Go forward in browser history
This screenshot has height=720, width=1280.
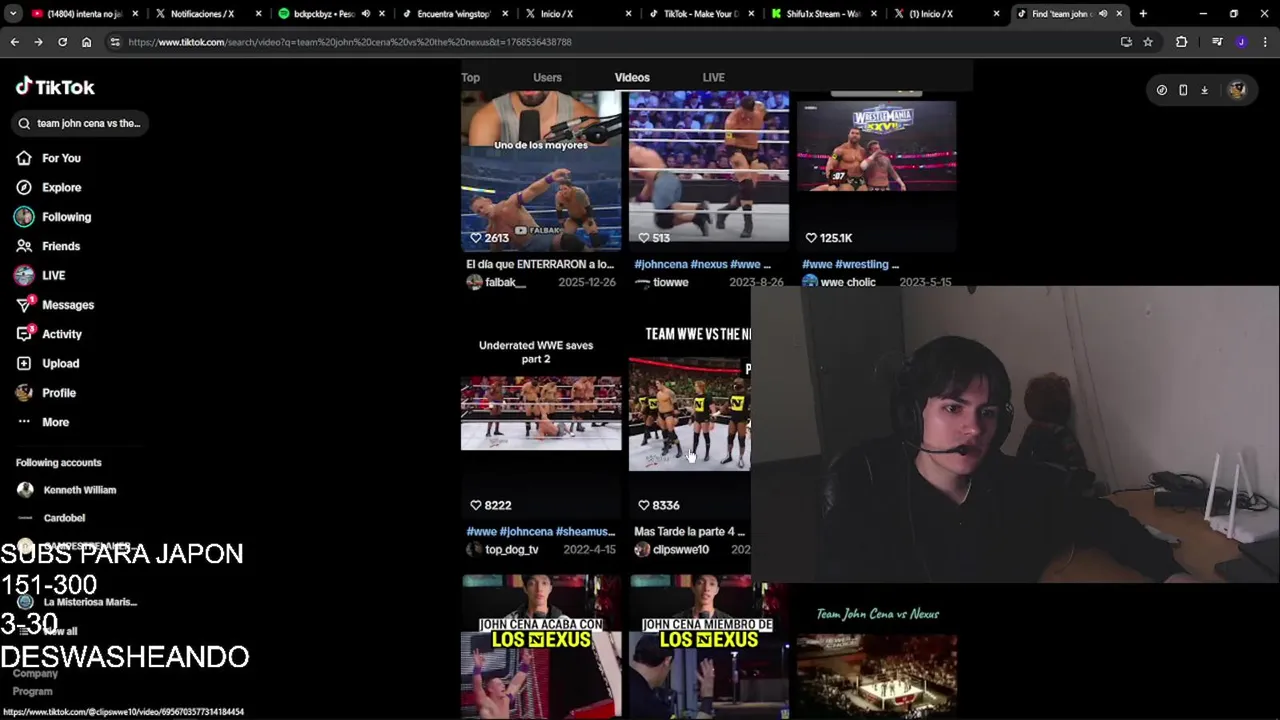tap(38, 42)
